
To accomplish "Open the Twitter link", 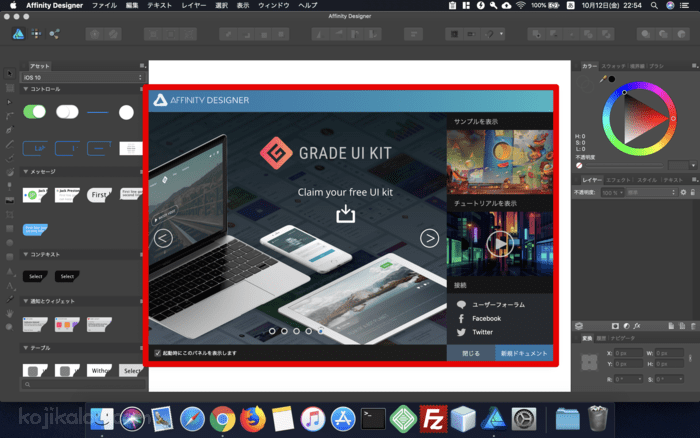I will click(x=483, y=332).
